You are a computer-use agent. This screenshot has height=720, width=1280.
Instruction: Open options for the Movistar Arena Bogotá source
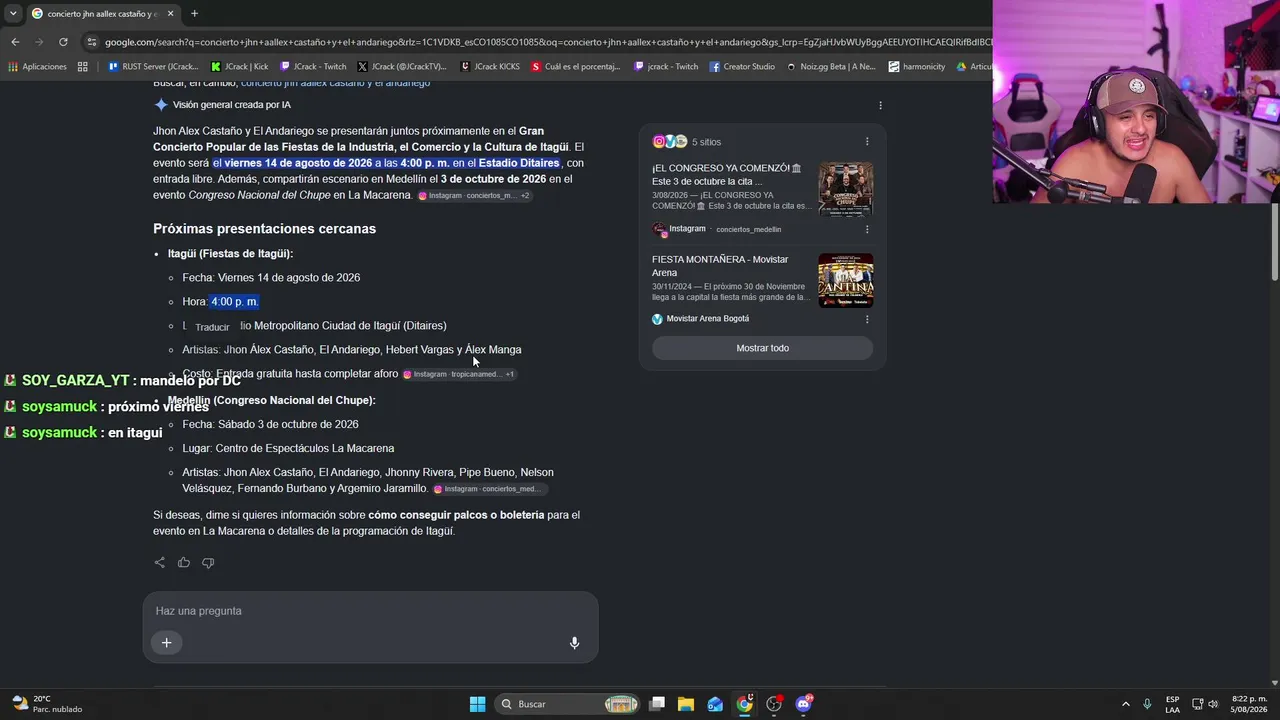[867, 319]
